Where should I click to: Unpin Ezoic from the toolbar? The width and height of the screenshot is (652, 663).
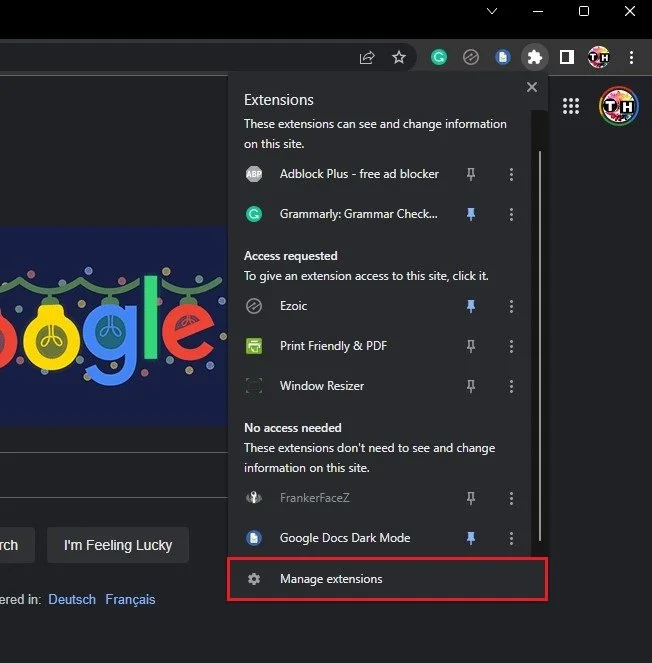pyautogui.click(x=471, y=306)
